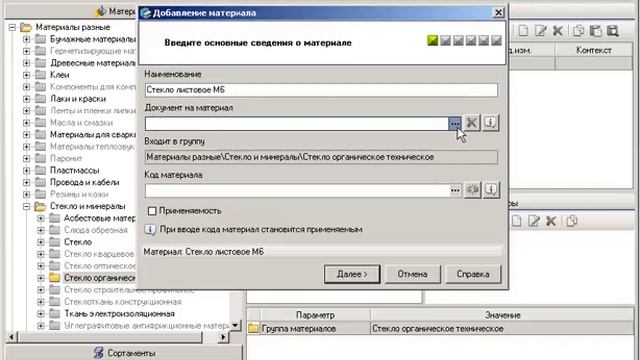Clear the Документ на материал field with scissors icon
This screenshot has width=640, height=360.
point(472,122)
